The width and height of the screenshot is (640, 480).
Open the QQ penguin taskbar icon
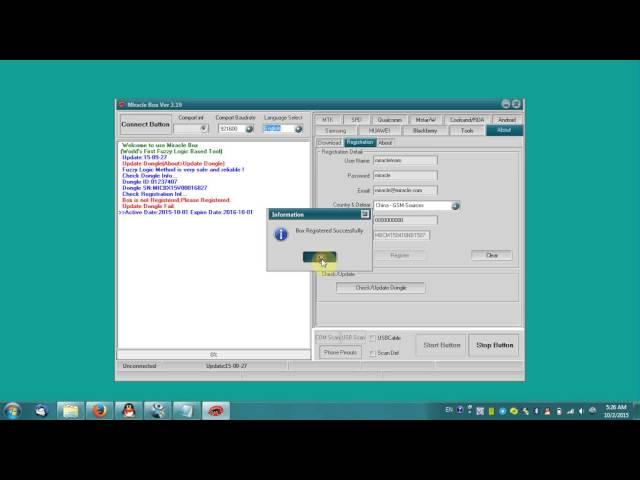point(129,411)
